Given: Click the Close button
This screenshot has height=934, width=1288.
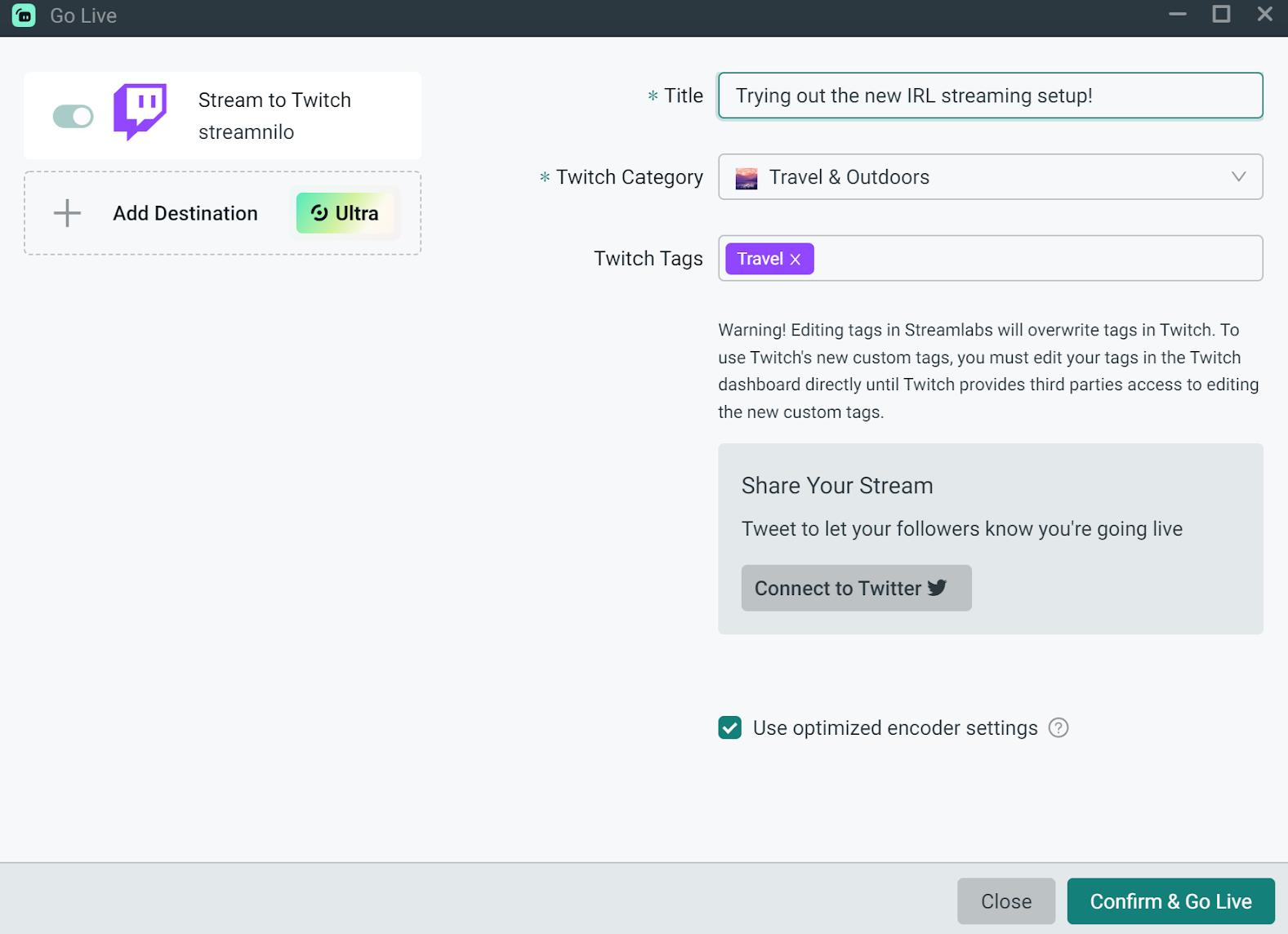Looking at the screenshot, I should (x=1005, y=901).
